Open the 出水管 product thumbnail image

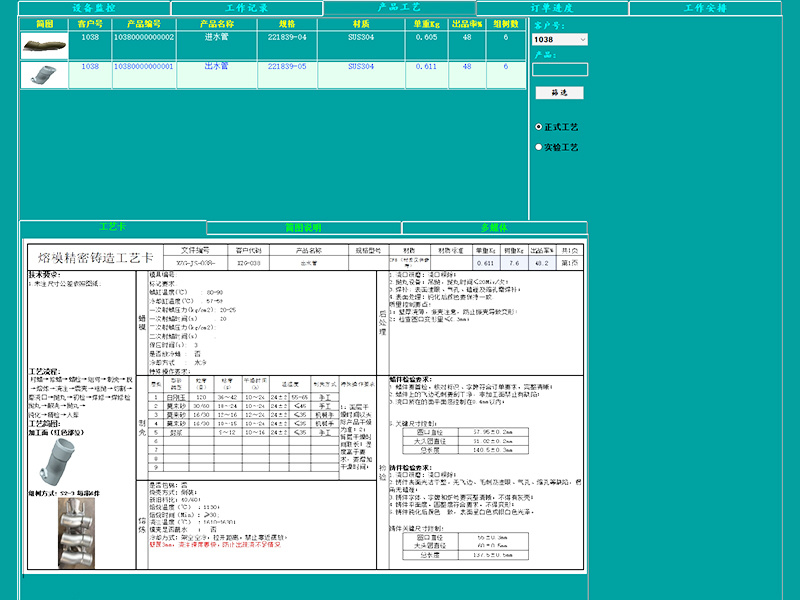coord(44,75)
